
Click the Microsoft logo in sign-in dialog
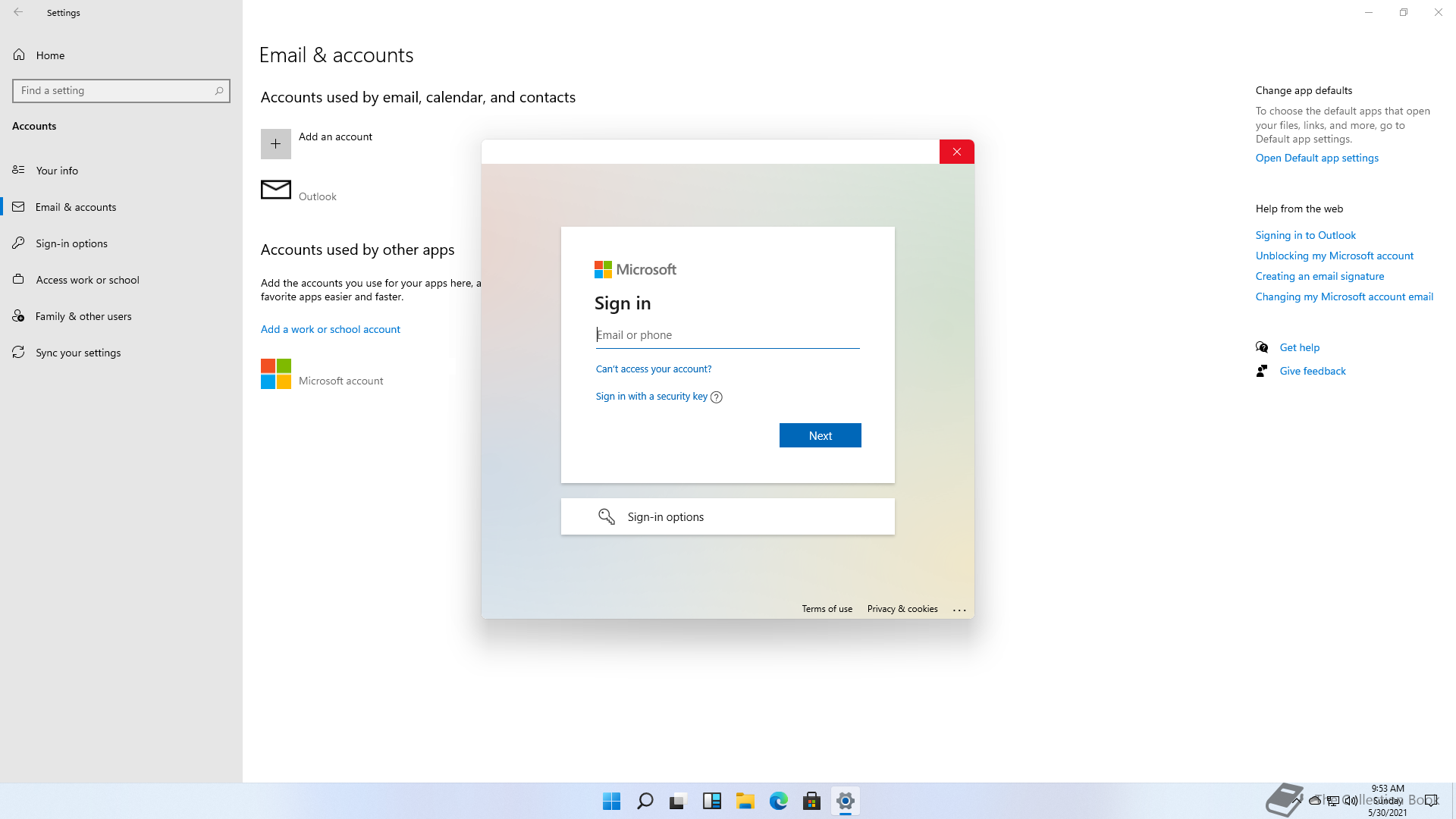[x=635, y=269]
